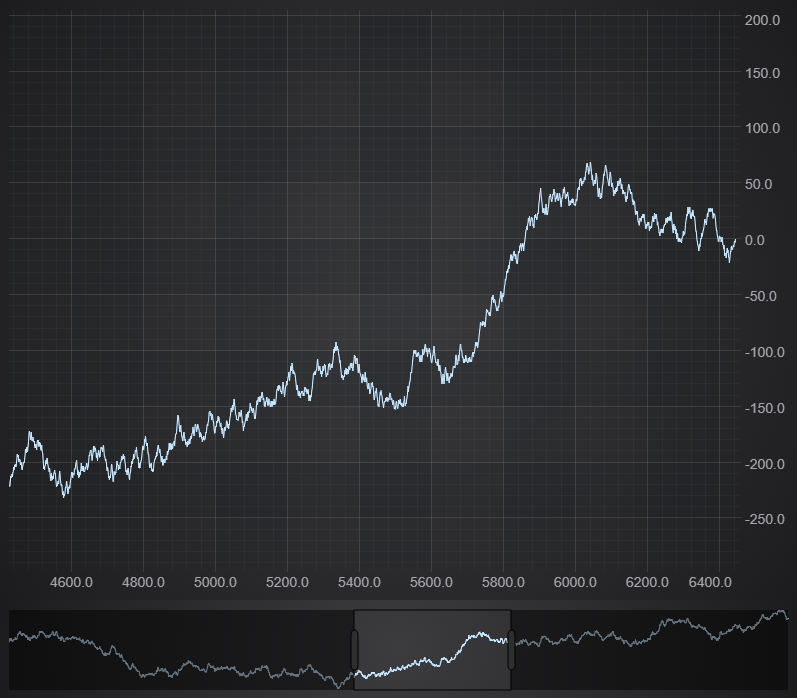Click the 5400.0 x-axis label
Viewport: 797px width, 698px height.
point(359,583)
